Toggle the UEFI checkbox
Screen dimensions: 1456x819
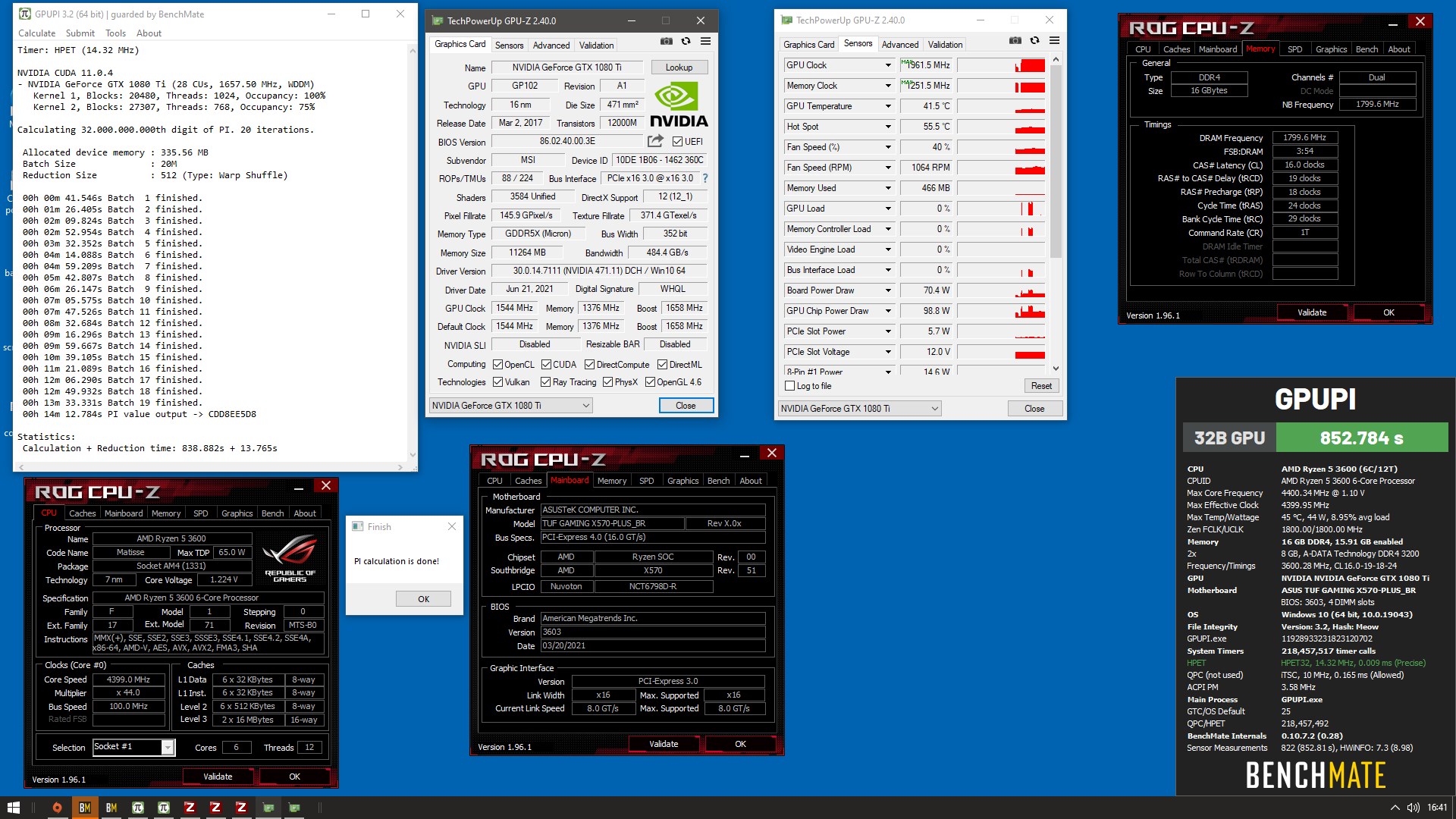click(x=677, y=142)
